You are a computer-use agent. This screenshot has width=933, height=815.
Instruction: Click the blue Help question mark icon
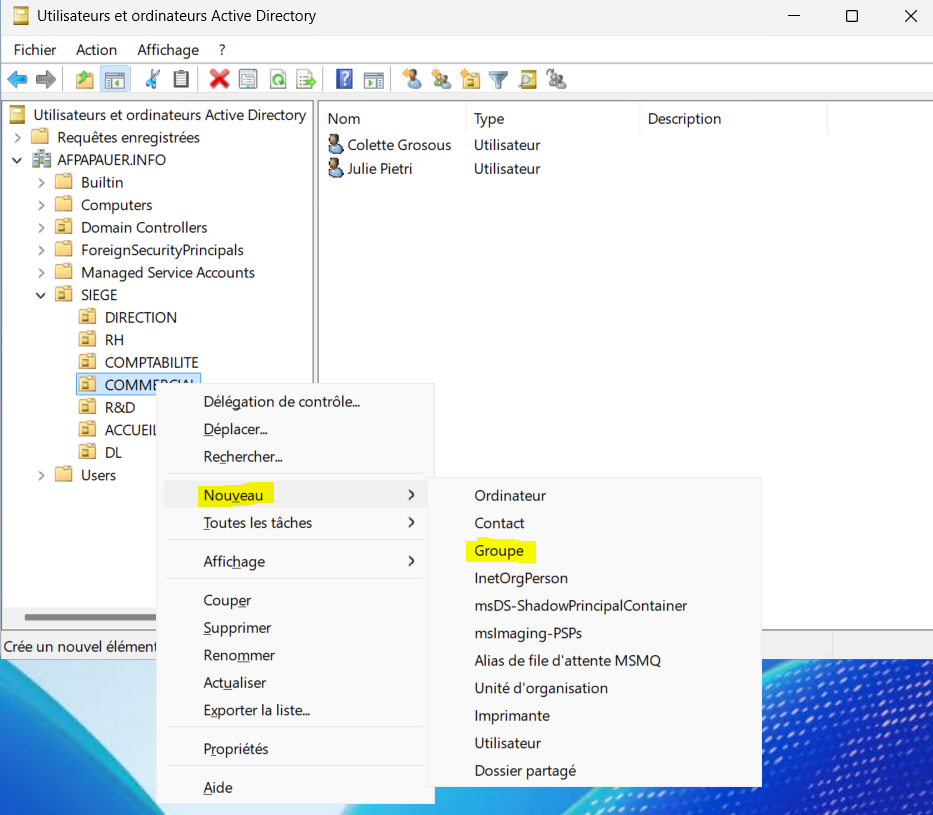pyautogui.click(x=344, y=80)
